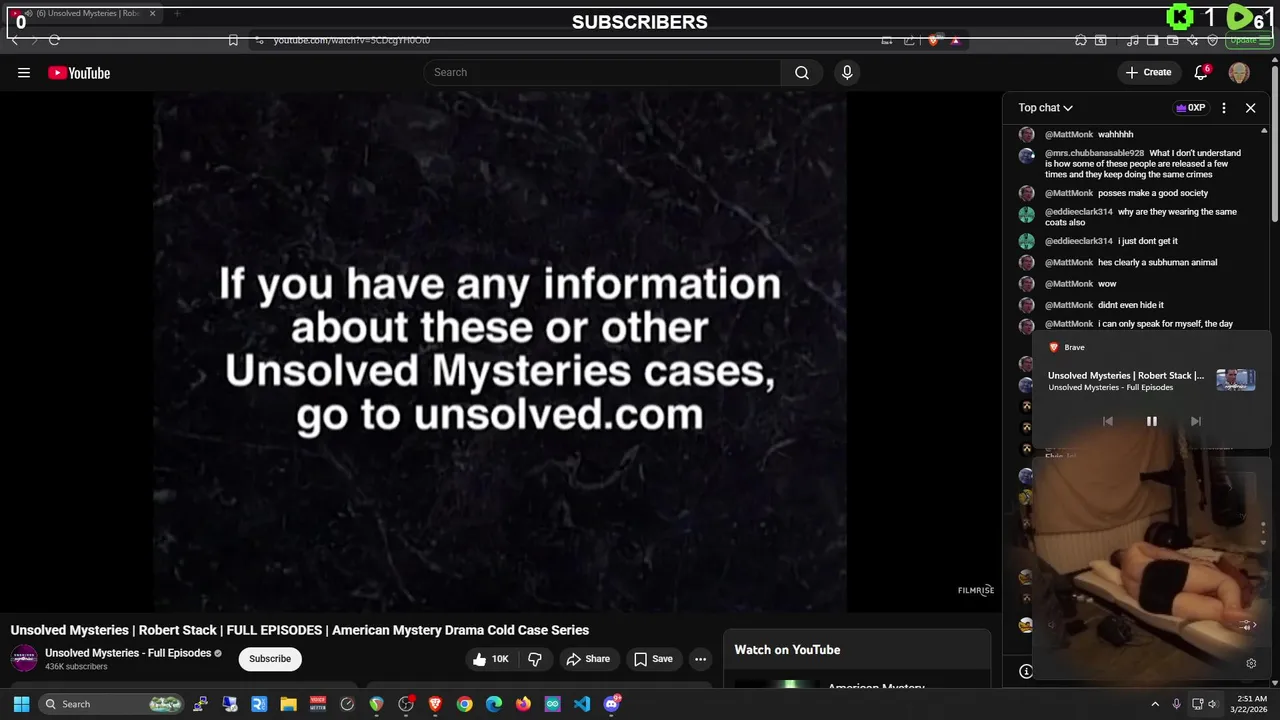
Task: Open live chat options three-dot menu
Action: point(1224,108)
